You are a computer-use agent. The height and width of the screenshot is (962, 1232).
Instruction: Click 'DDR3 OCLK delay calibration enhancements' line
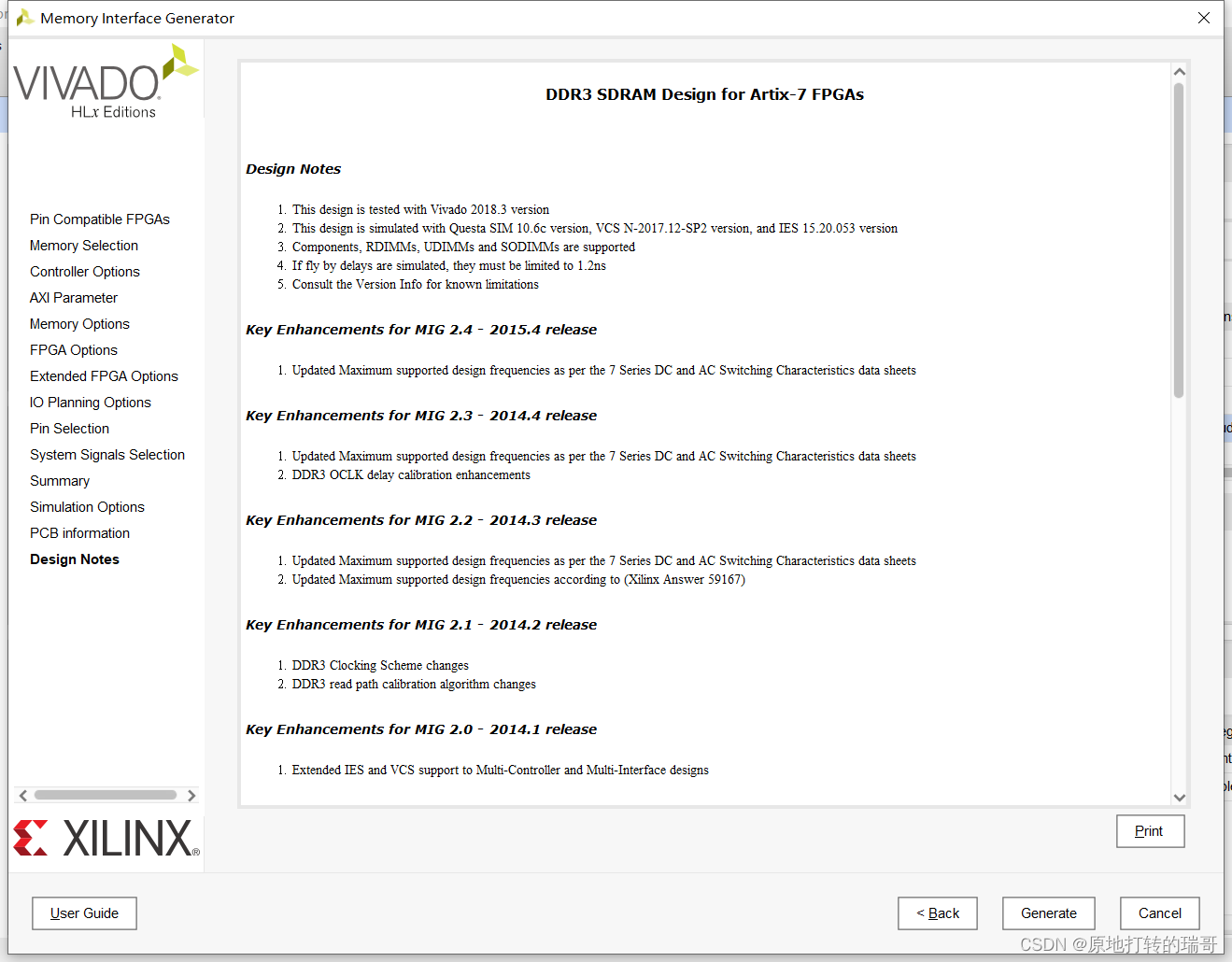click(x=411, y=475)
